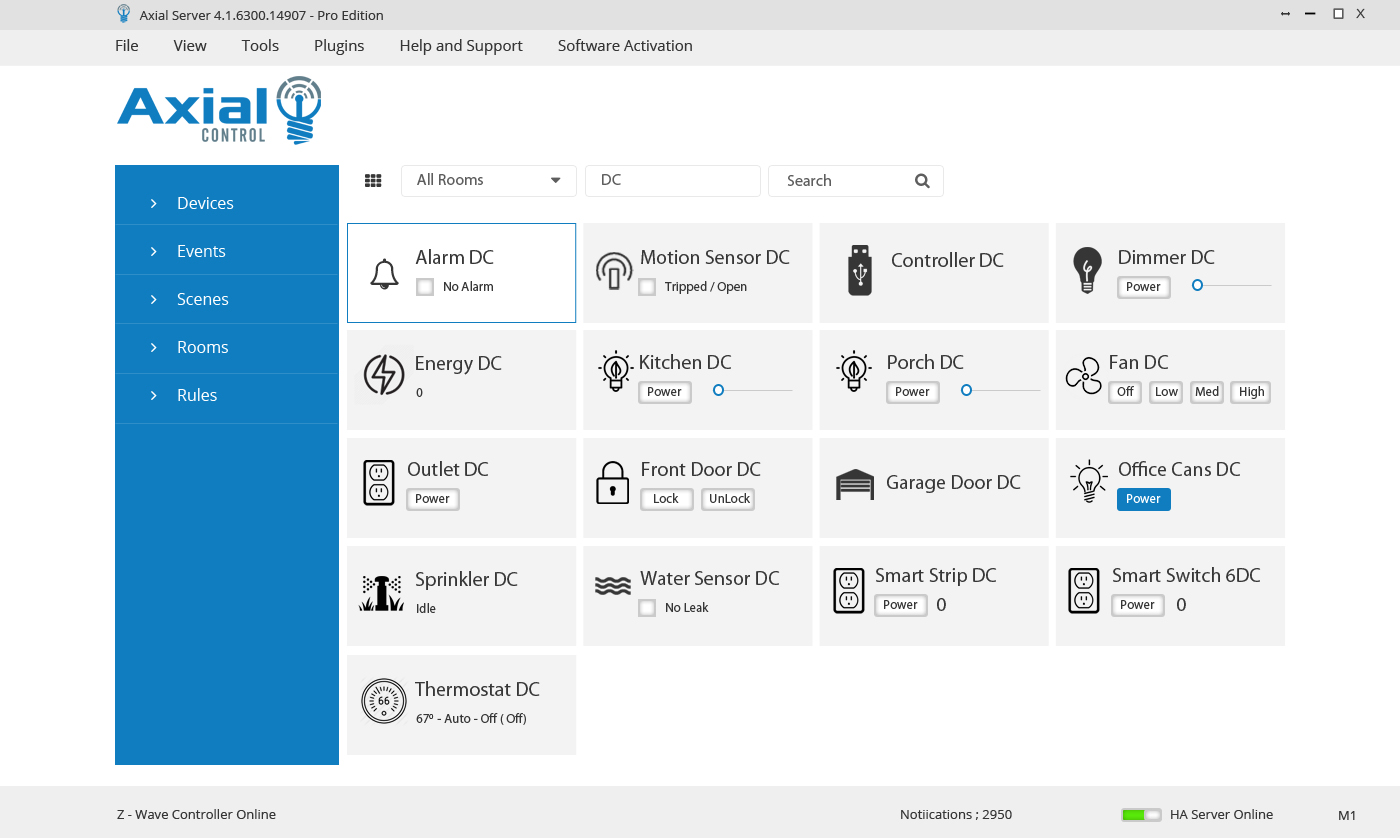Click the grid view icon
The height and width of the screenshot is (838, 1400).
(373, 181)
